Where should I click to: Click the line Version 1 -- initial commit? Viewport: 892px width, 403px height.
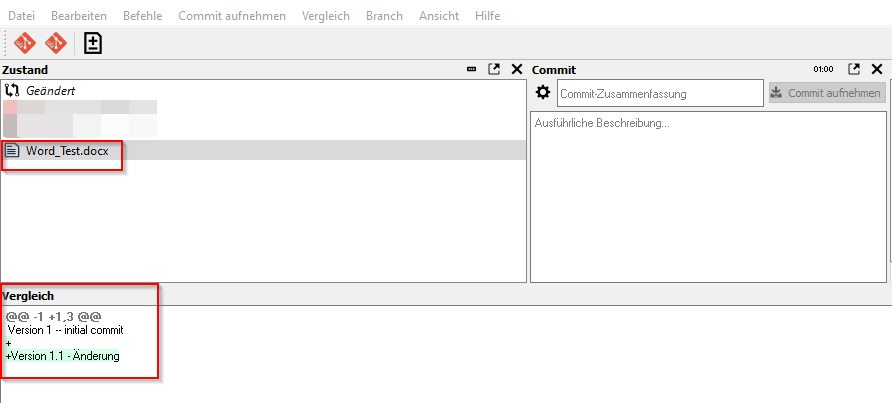pyautogui.click(x=65, y=330)
